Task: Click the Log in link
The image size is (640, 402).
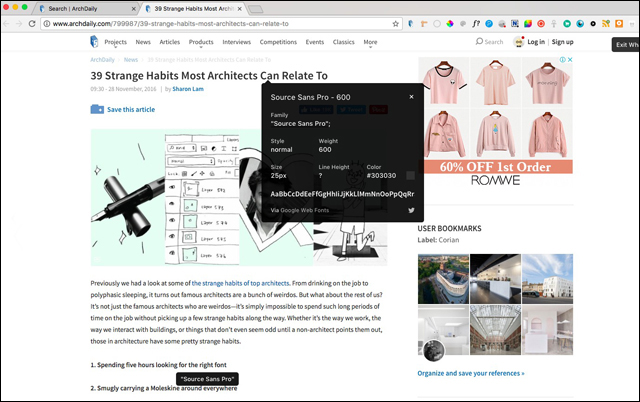Action: click(536, 42)
